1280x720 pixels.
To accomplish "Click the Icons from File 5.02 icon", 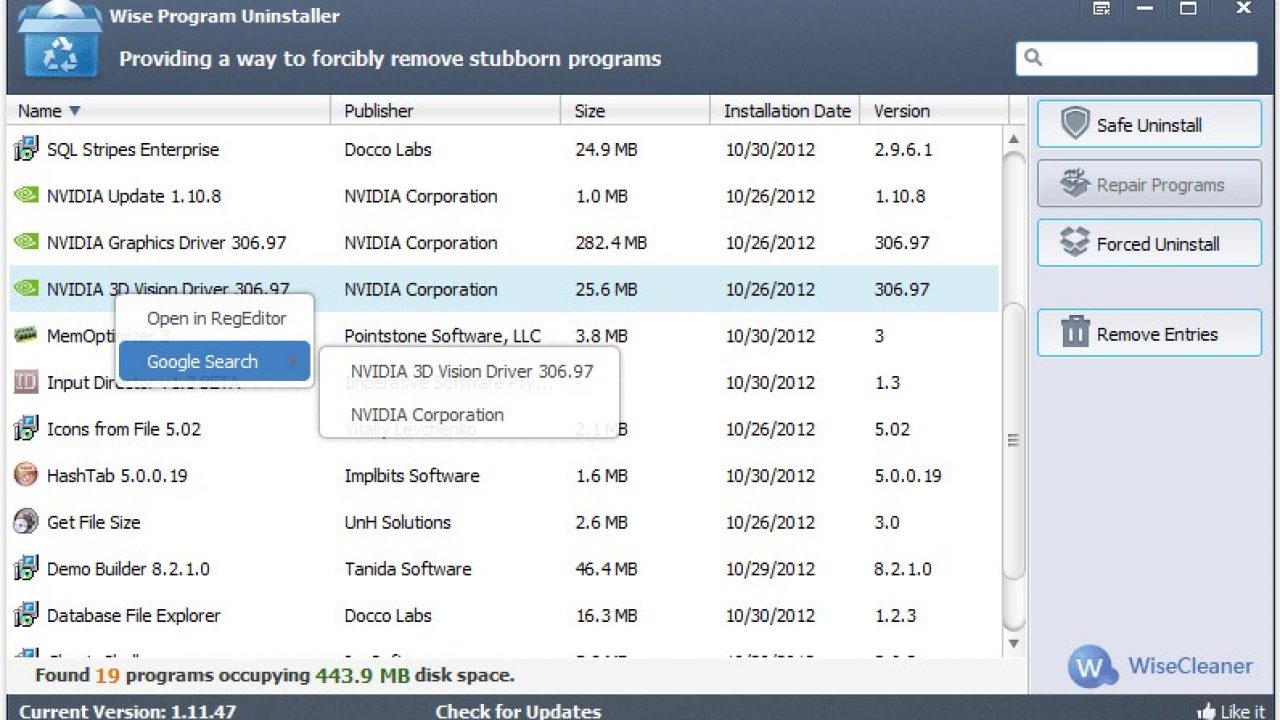I will [25, 429].
